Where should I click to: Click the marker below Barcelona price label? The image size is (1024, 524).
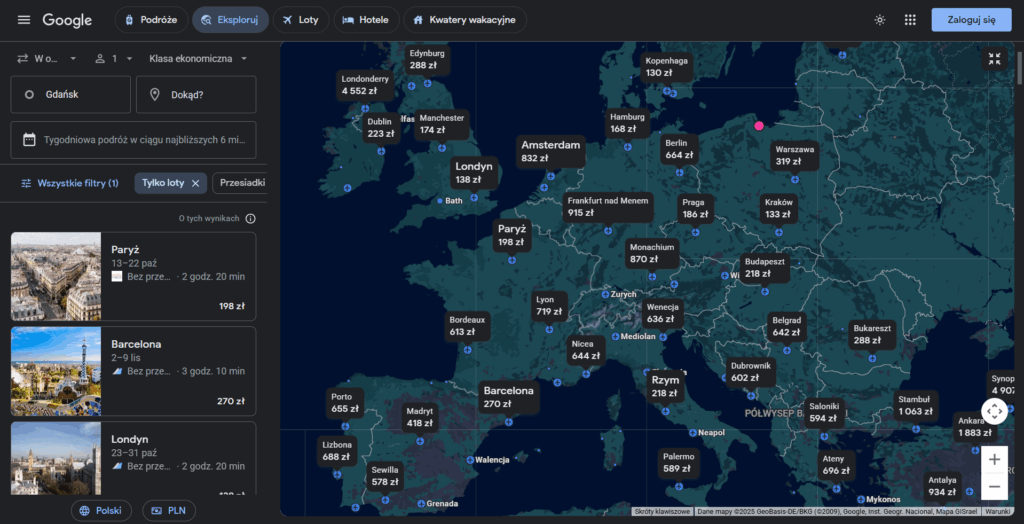[x=509, y=422]
